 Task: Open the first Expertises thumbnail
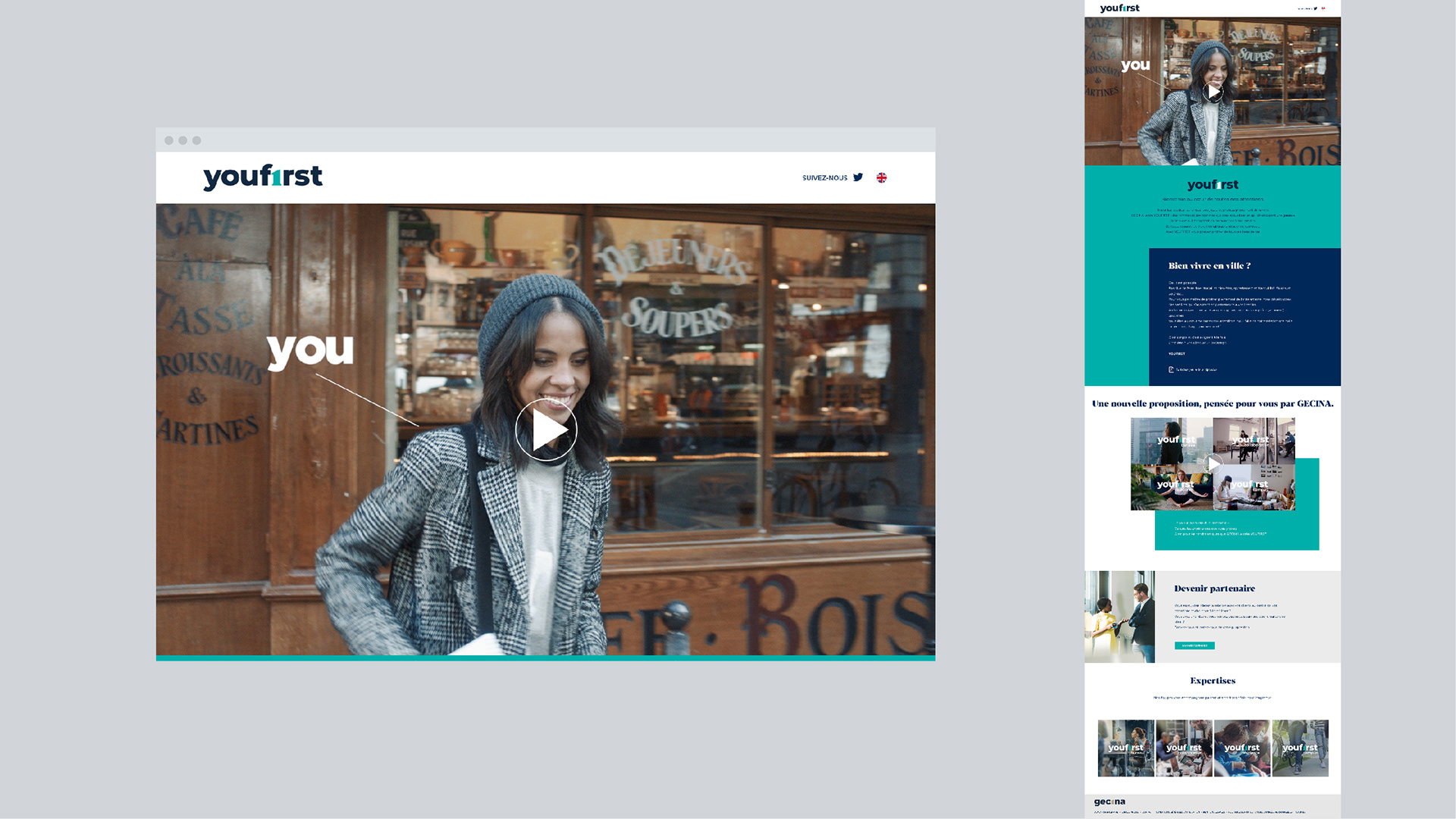click(x=1125, y=748)
